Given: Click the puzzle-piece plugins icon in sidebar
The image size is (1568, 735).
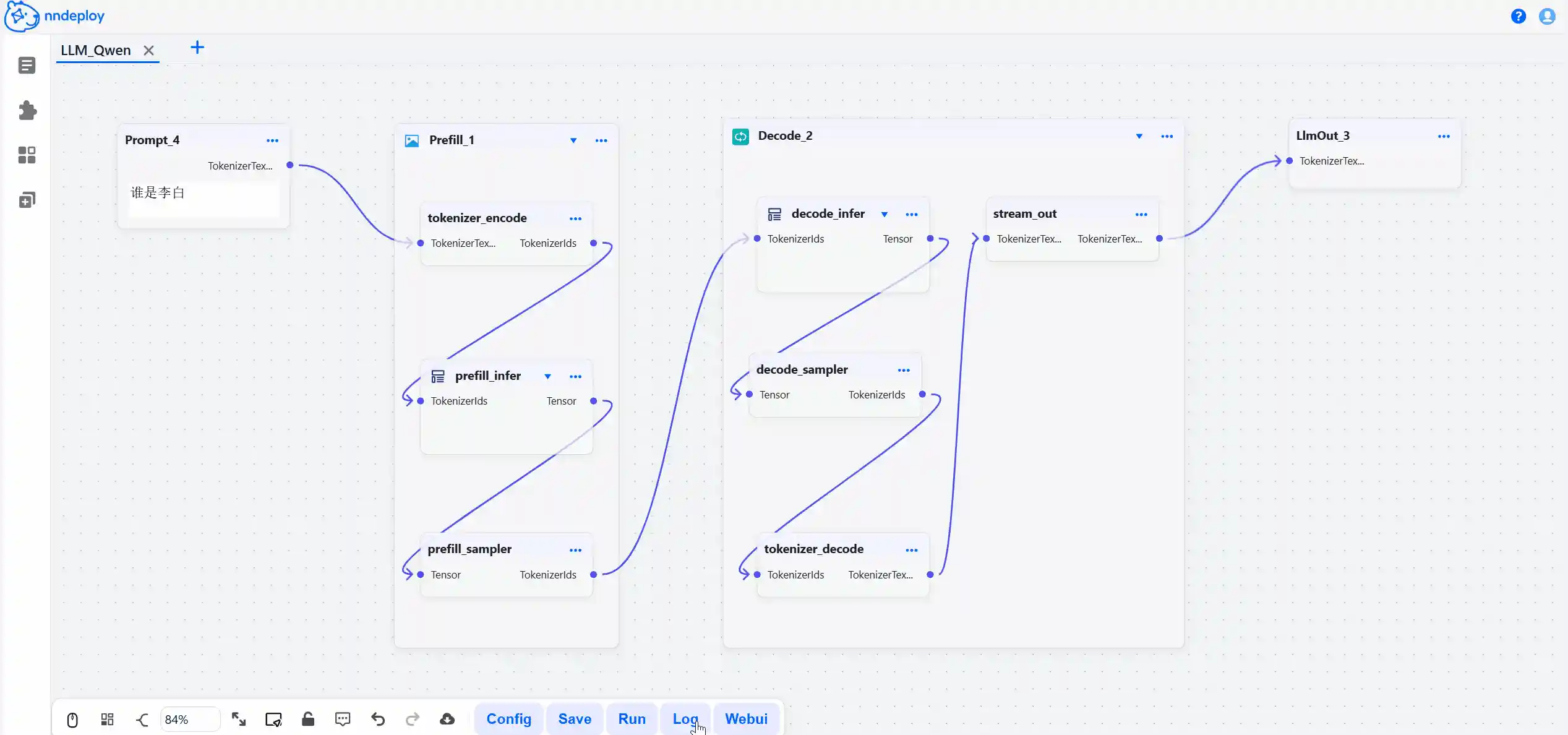Looking at the screenshot, I should coord(27,110).
